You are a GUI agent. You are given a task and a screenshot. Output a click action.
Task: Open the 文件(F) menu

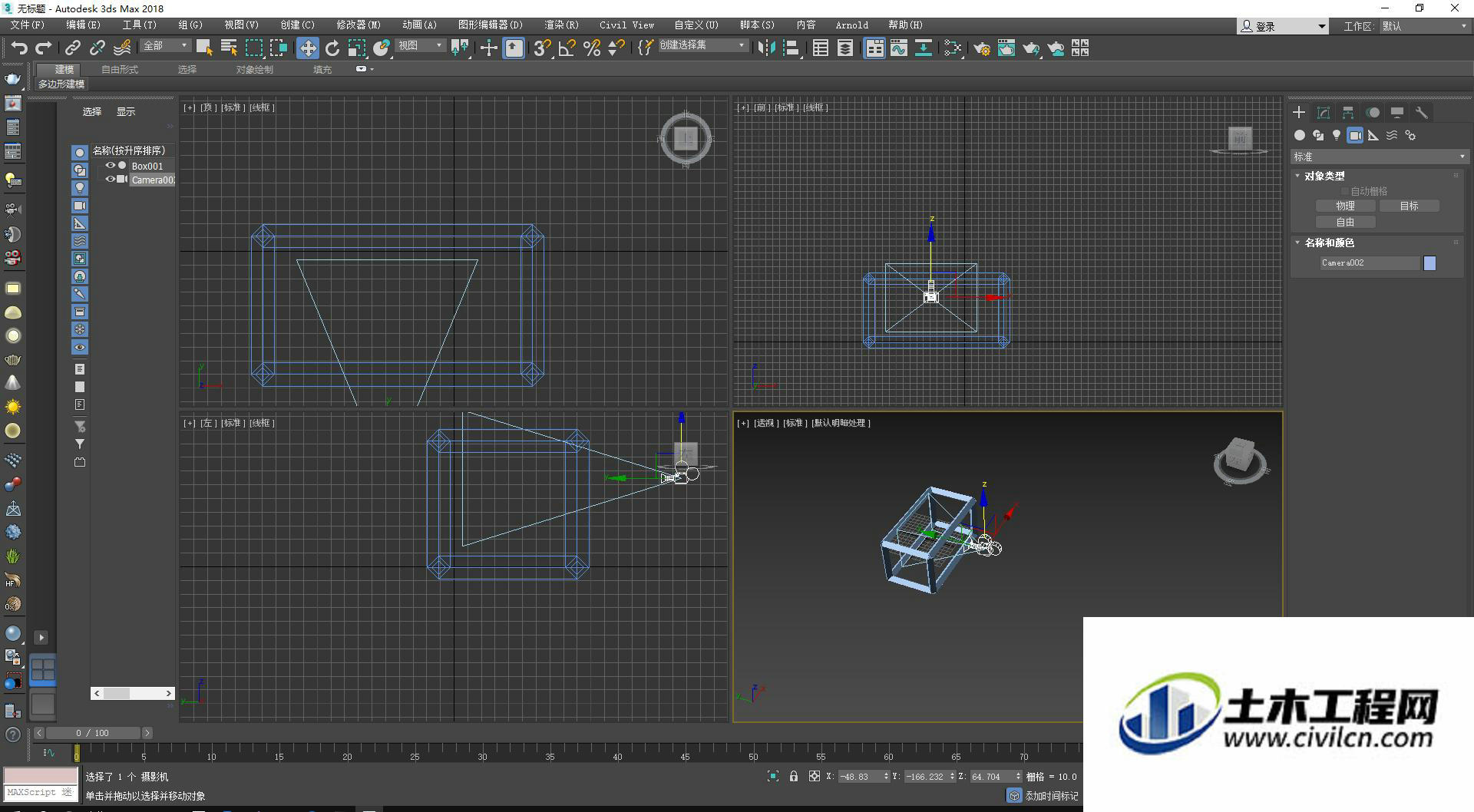[27, 25]
